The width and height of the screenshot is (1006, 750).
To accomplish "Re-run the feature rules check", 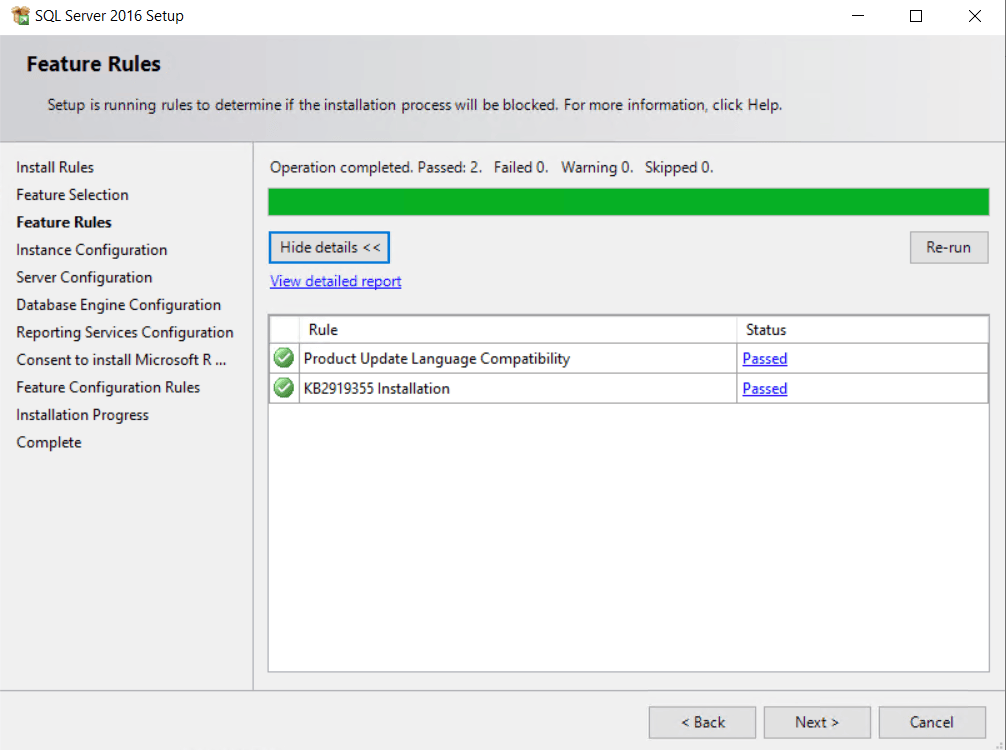I will (948, 247).
